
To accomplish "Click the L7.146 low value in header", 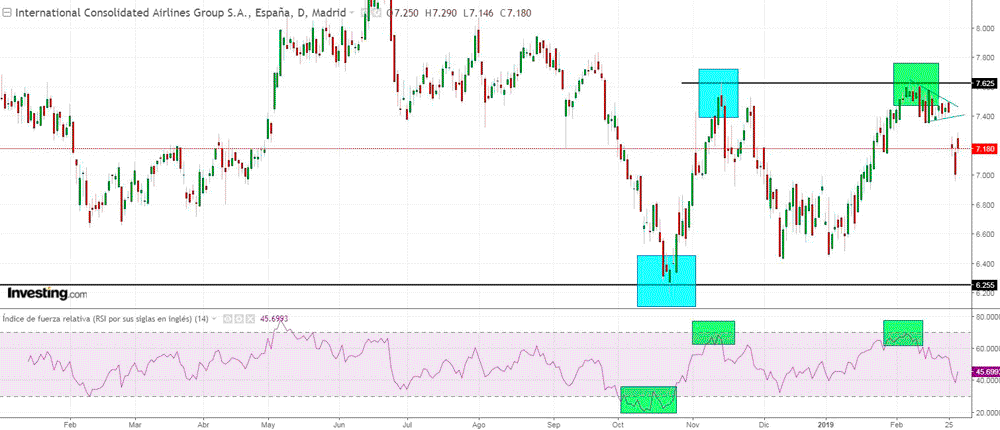I will click(478, 13).
